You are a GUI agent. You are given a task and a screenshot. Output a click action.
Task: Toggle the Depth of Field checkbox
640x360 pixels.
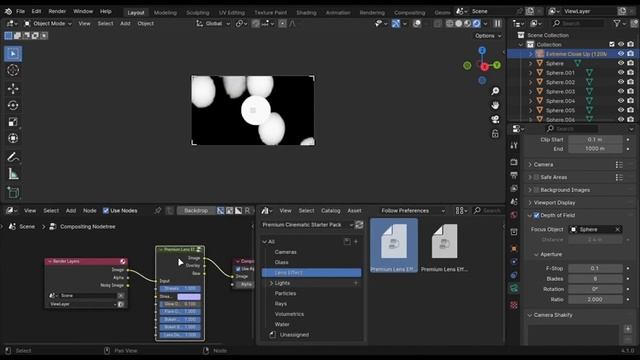click(x=536, y=215)
